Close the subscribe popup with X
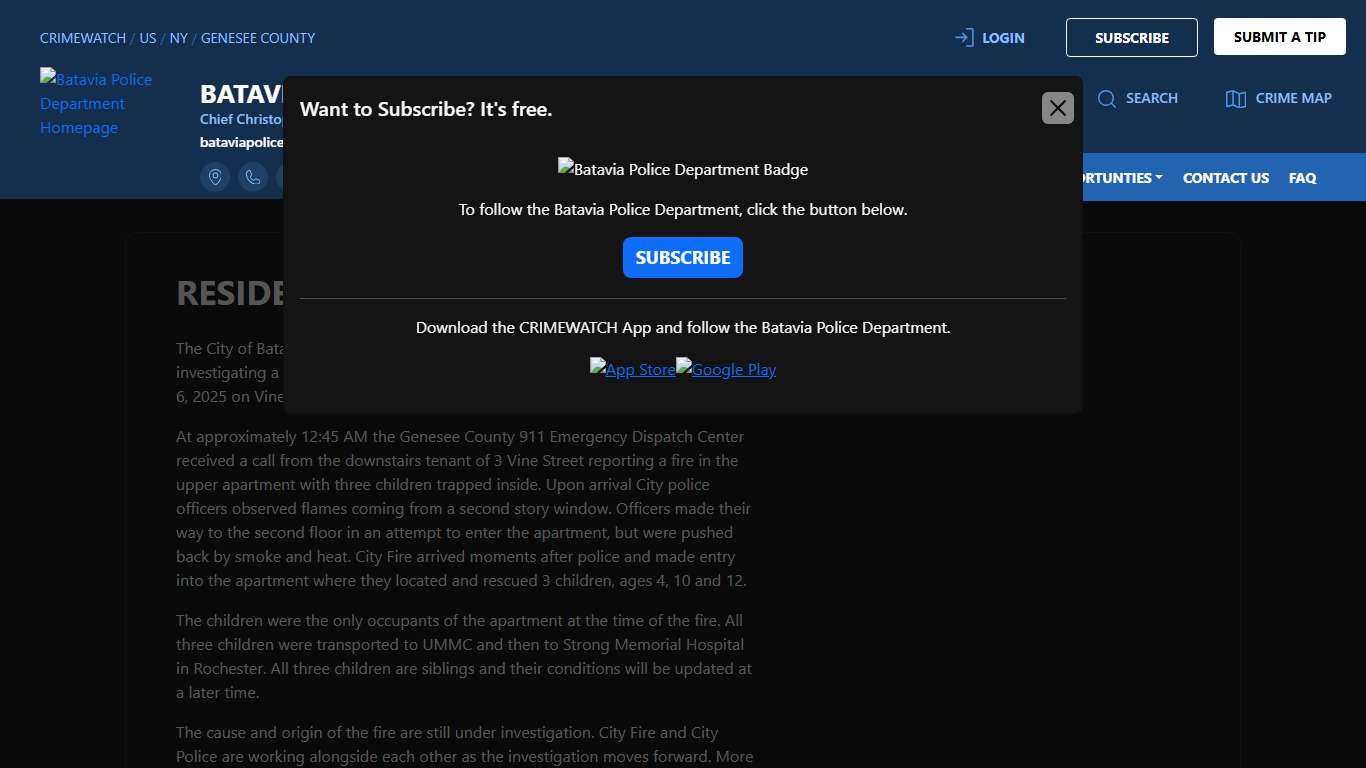The image size is (1366, 768). [1057, 108]
